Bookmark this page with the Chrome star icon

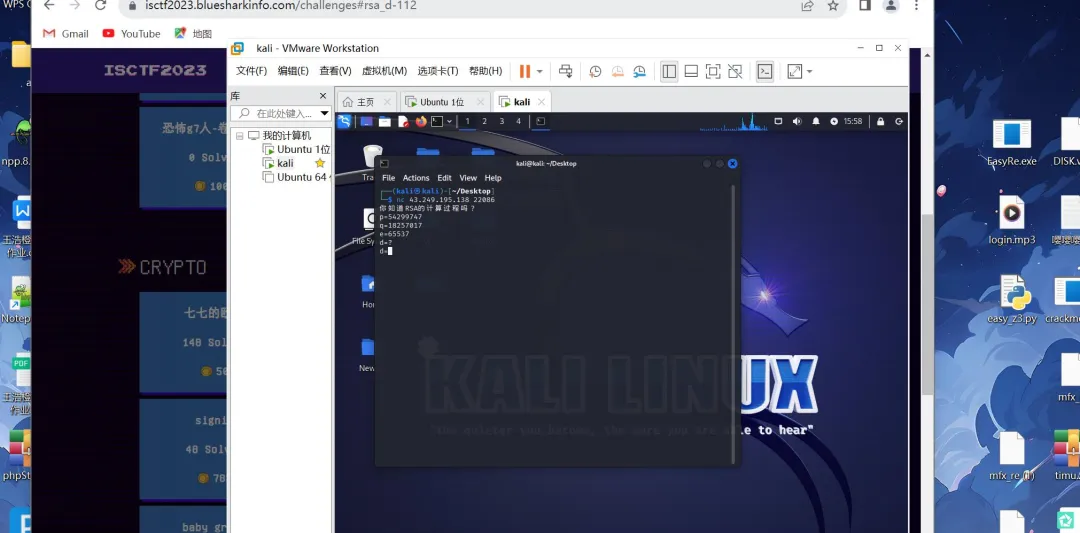833,6
